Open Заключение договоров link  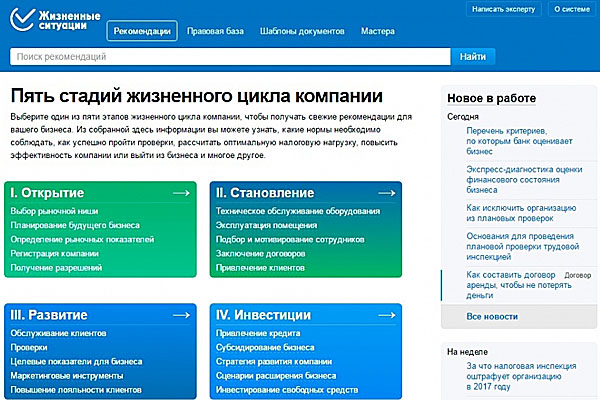[x=262, y=254]
